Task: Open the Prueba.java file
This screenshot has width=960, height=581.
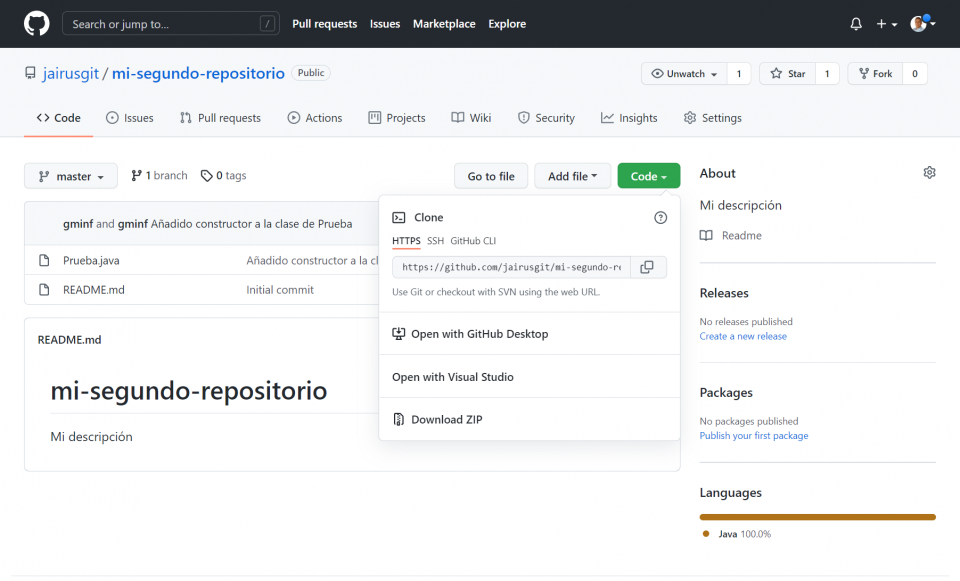Action: pos(91,260)
